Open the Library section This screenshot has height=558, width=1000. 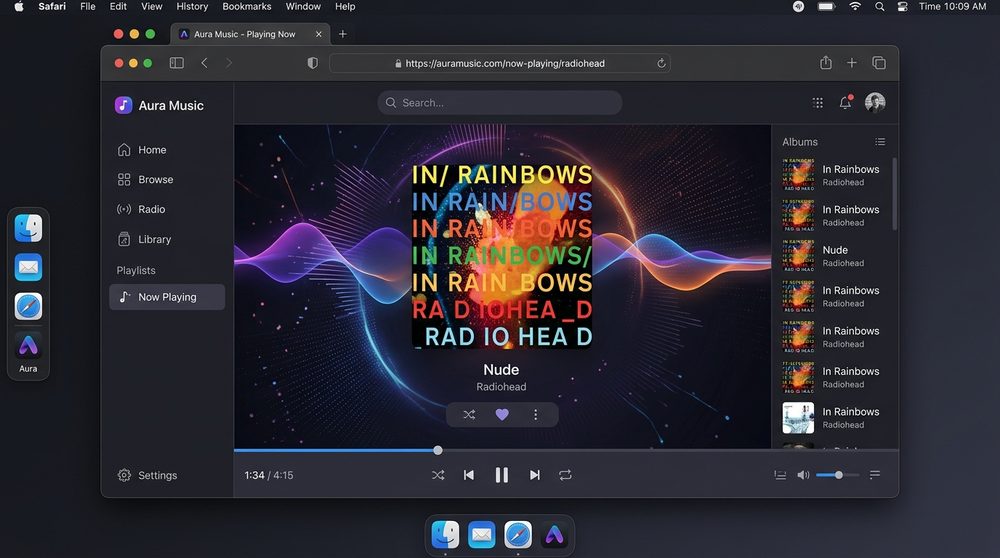(x=145, y=239)
